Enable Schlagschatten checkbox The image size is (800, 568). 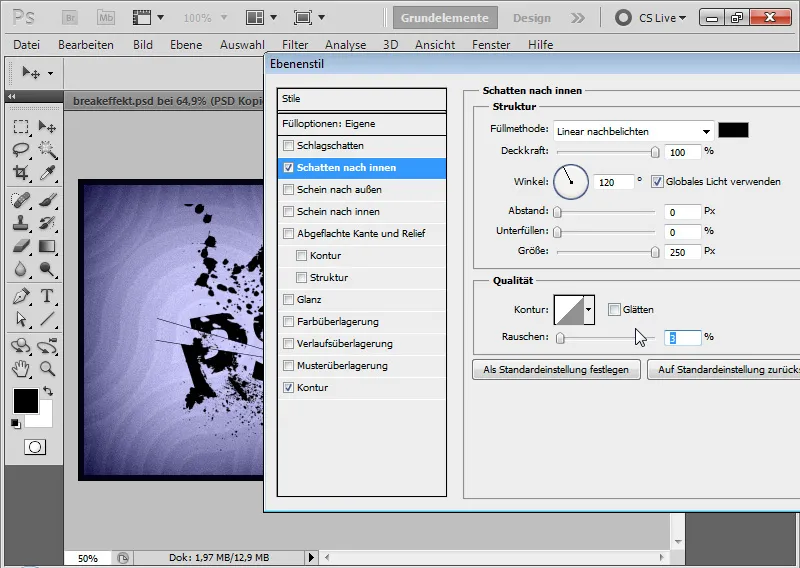click(289, 145)
